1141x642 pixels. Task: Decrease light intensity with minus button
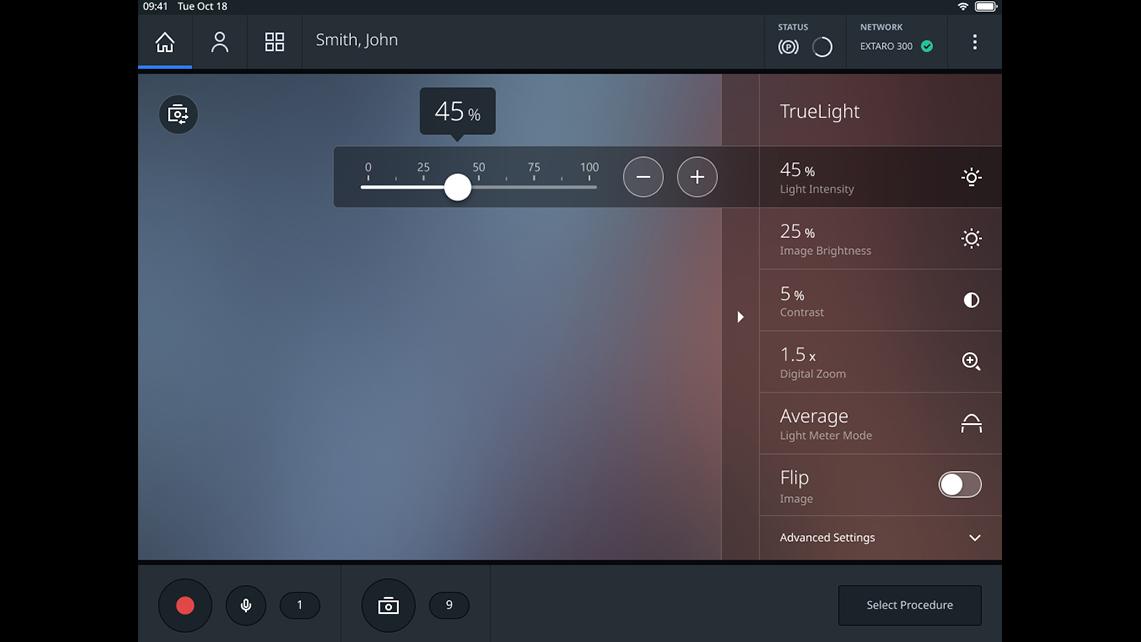[643, 177]
